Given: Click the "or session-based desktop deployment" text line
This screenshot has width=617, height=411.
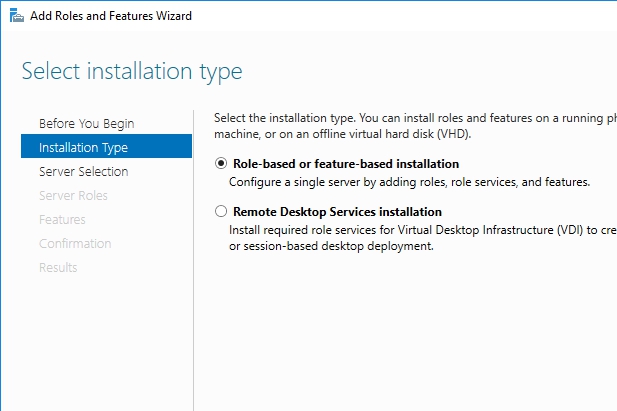Looking at the screenshot, I should (x=330, y=246).
